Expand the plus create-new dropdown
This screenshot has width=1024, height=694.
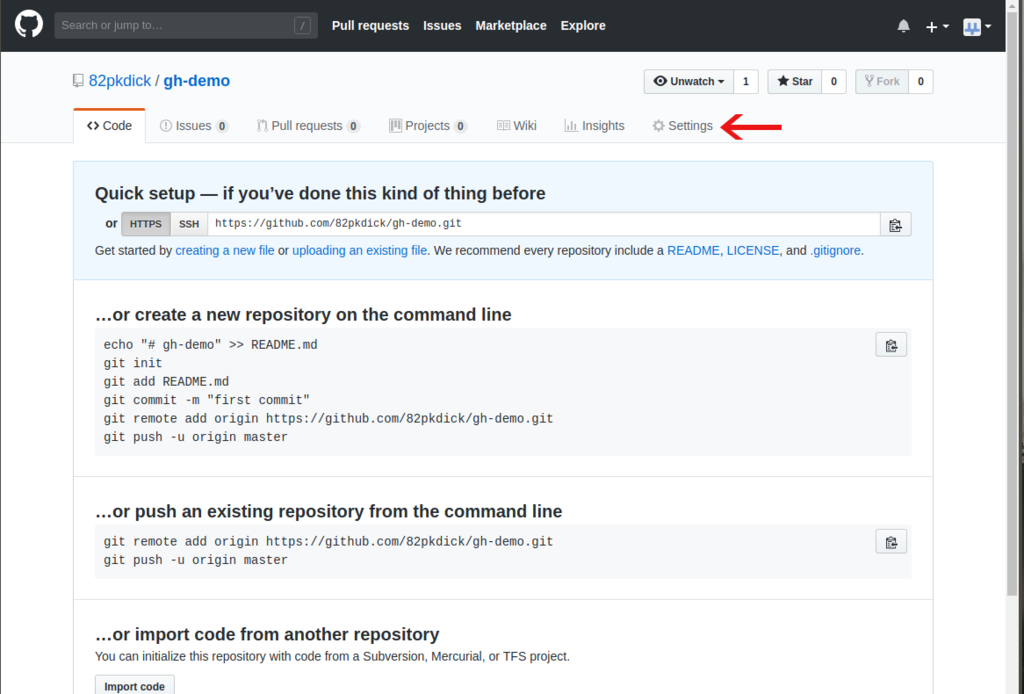click(937, 27)
